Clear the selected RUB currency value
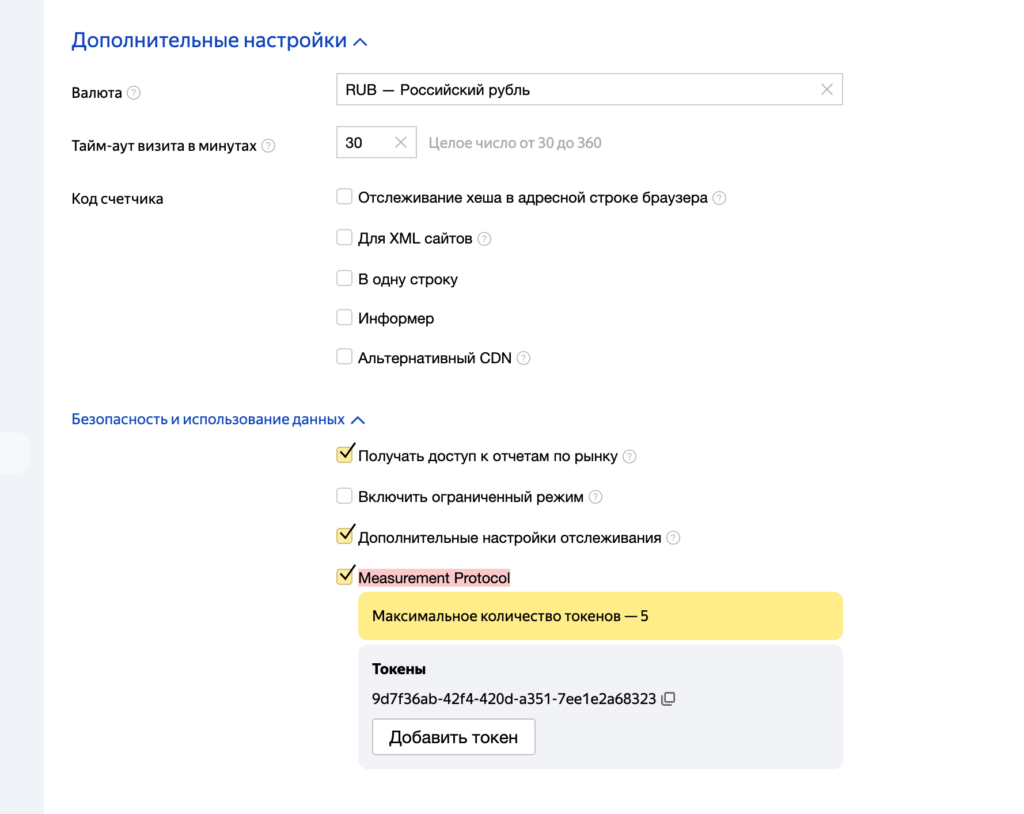Viewport: 1024px width, 814px height. (826, 90)
